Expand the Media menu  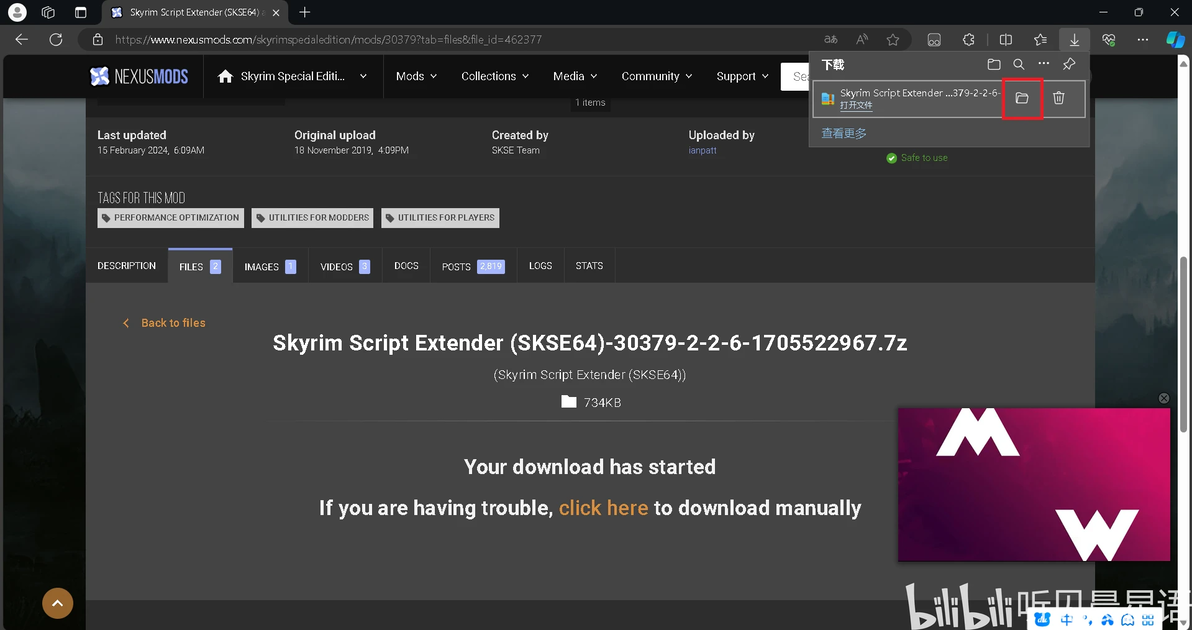(575, 76)
